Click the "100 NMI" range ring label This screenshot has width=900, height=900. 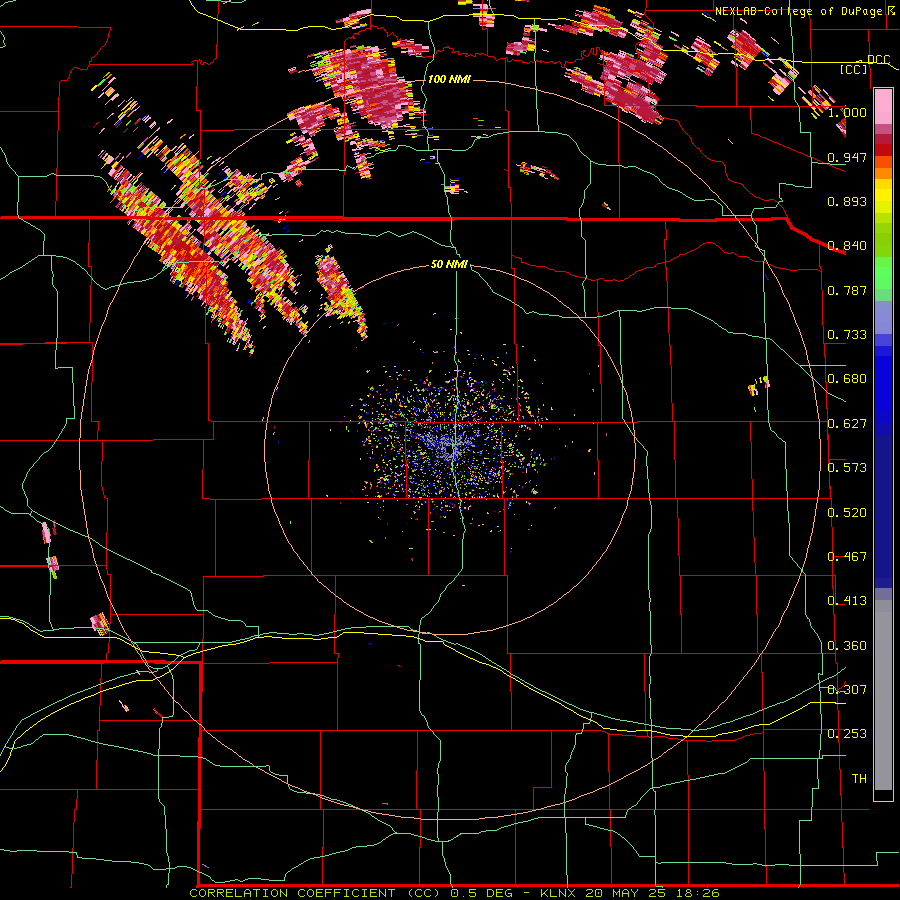pos(449,79)
